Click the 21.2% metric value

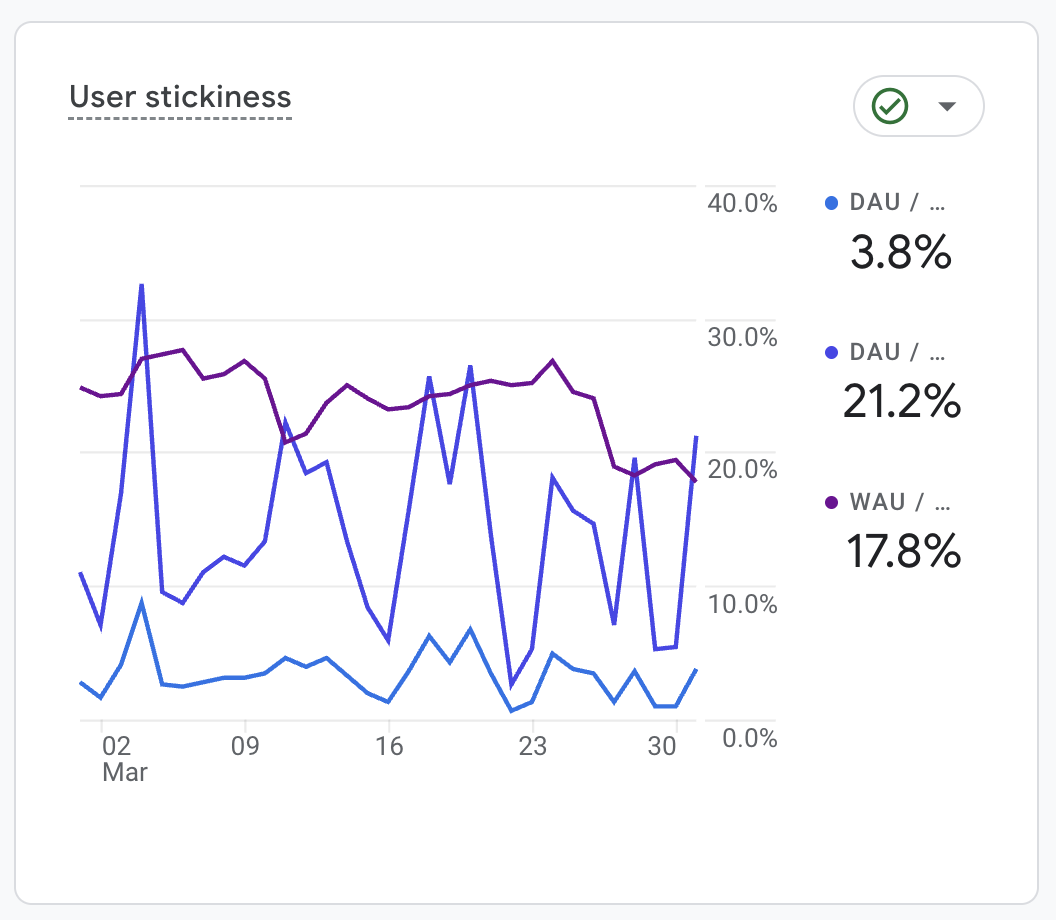[901, 402]
